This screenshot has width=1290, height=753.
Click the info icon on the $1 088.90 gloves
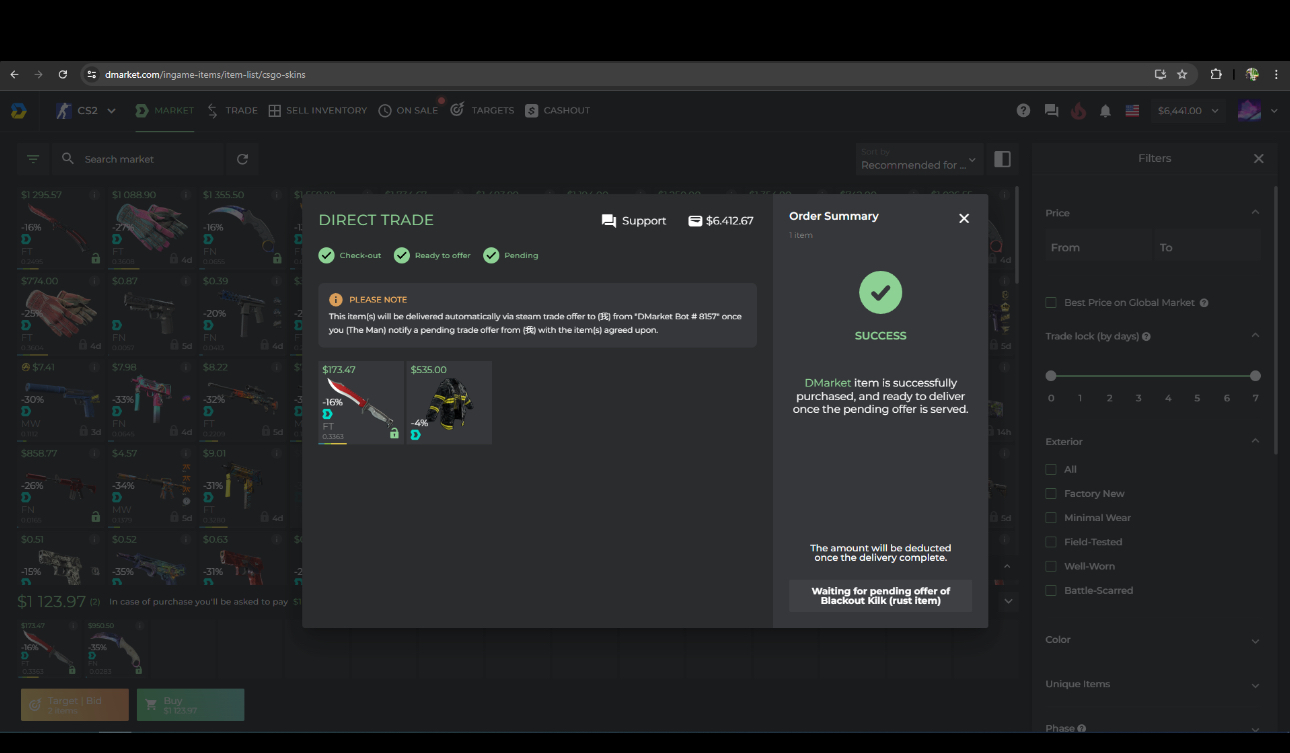point(184,195)
